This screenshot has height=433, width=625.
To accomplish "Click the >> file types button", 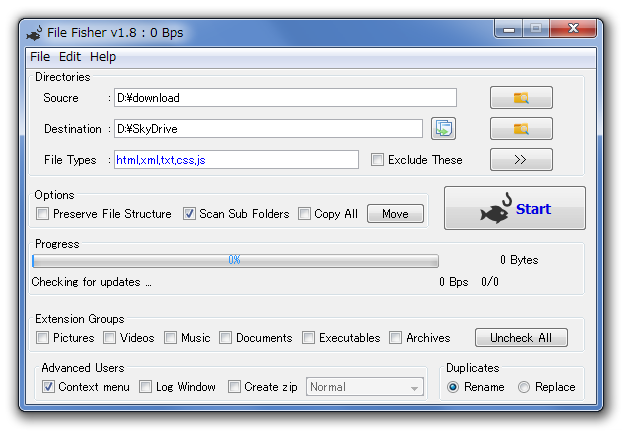I will coord(521,159).
